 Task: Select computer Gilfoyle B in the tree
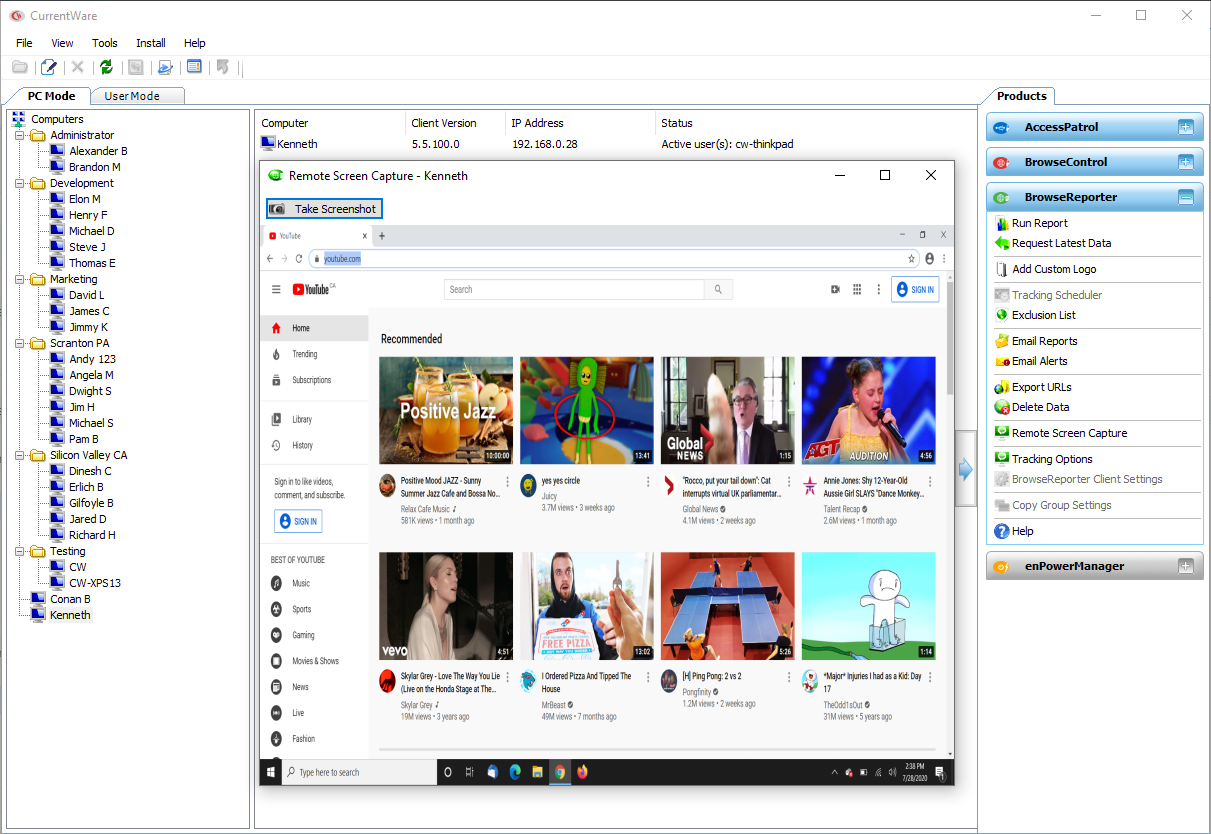(91, 503)
